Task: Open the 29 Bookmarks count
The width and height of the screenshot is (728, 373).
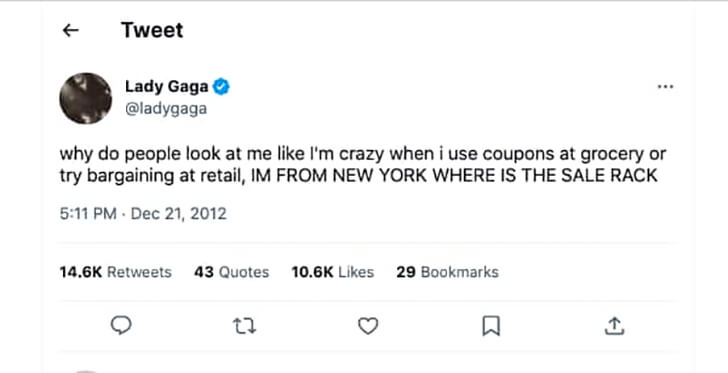Action: coord(448,272)
